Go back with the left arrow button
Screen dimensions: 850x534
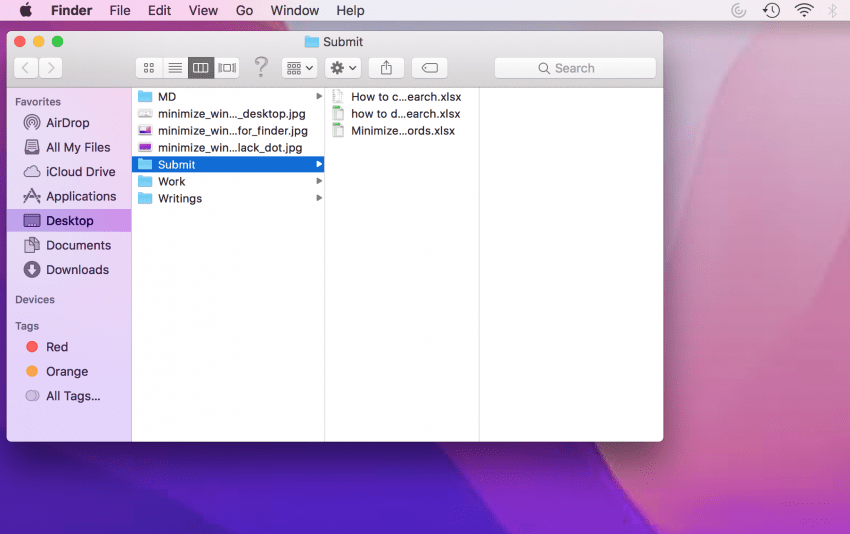(25, 68)
